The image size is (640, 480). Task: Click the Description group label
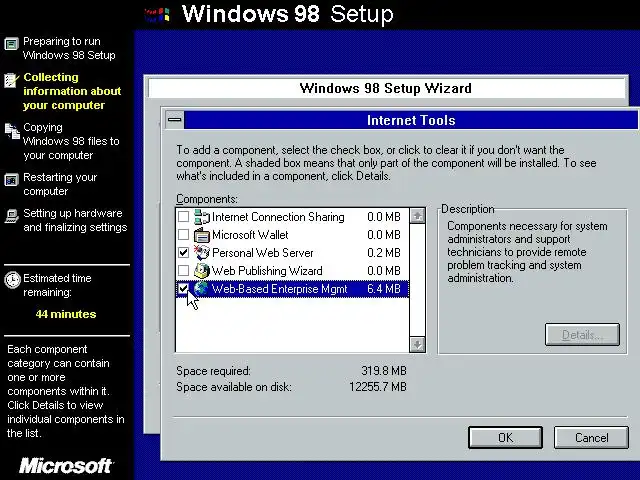tap(468, 209)
